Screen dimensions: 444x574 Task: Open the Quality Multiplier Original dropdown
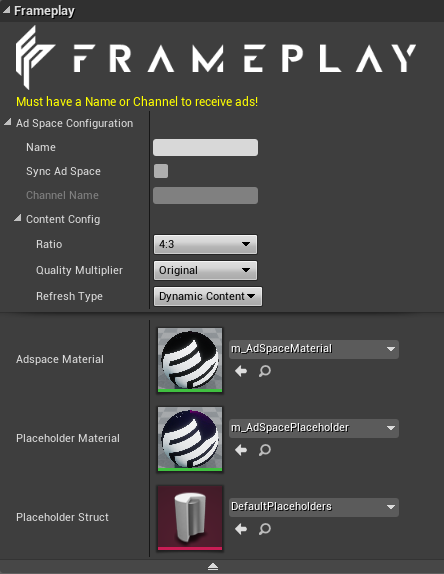205,270
